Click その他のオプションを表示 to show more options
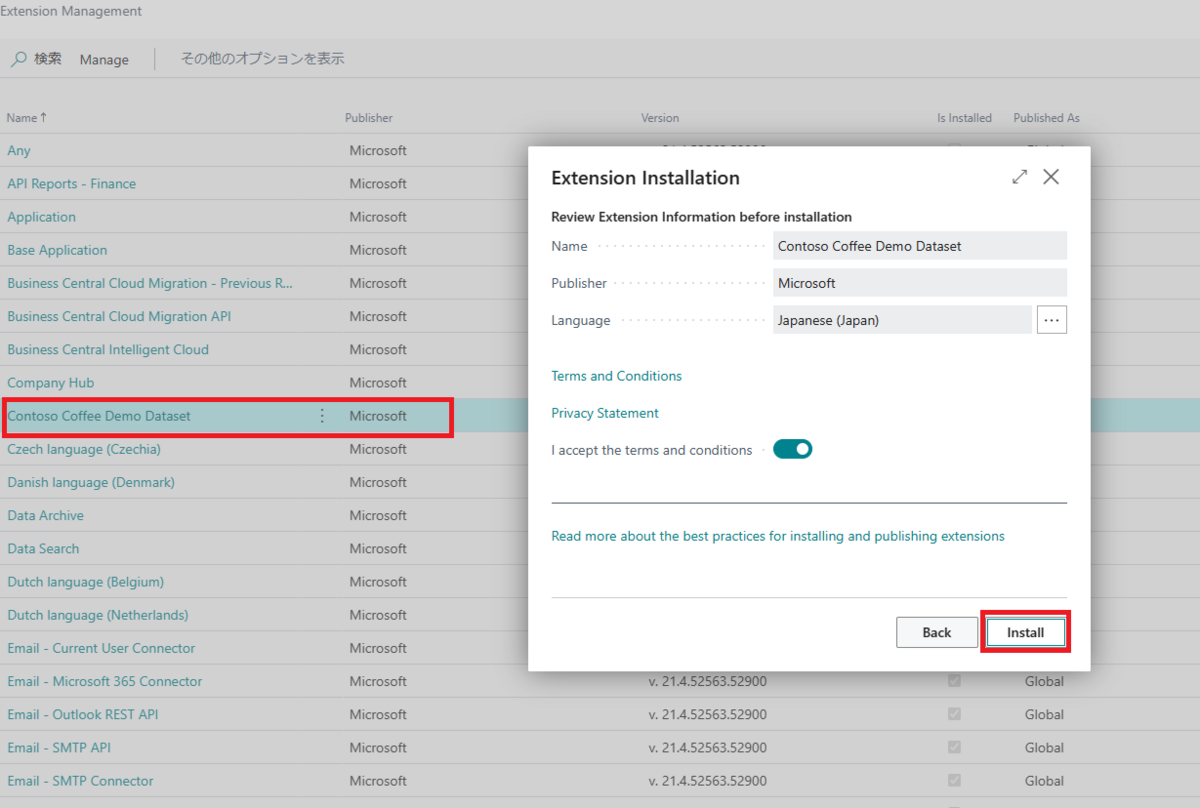This screenshot has width=1200, height=808. (x=262, y=59)
